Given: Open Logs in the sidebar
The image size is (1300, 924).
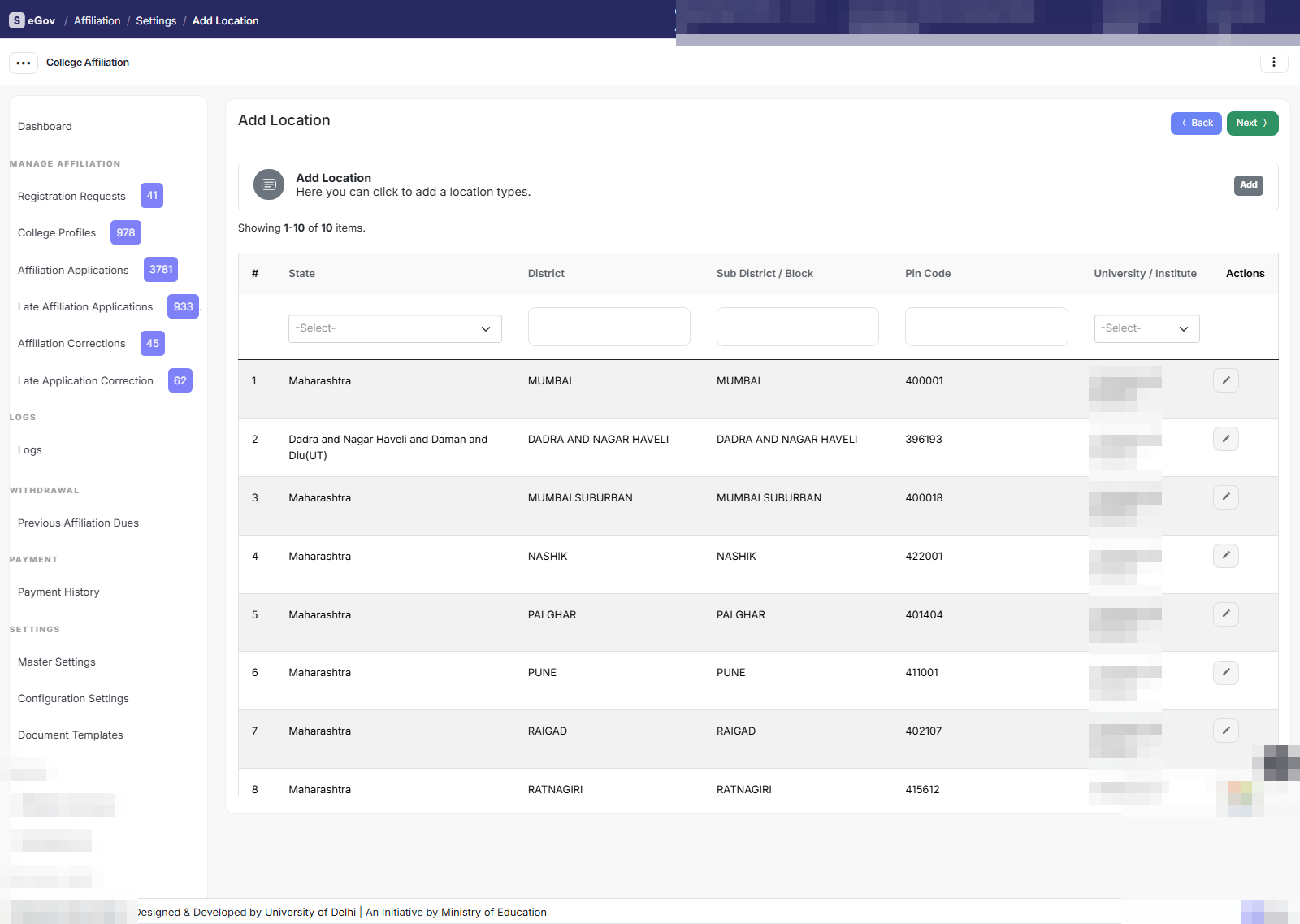Looking at the screenshot, I should (30, 449).
